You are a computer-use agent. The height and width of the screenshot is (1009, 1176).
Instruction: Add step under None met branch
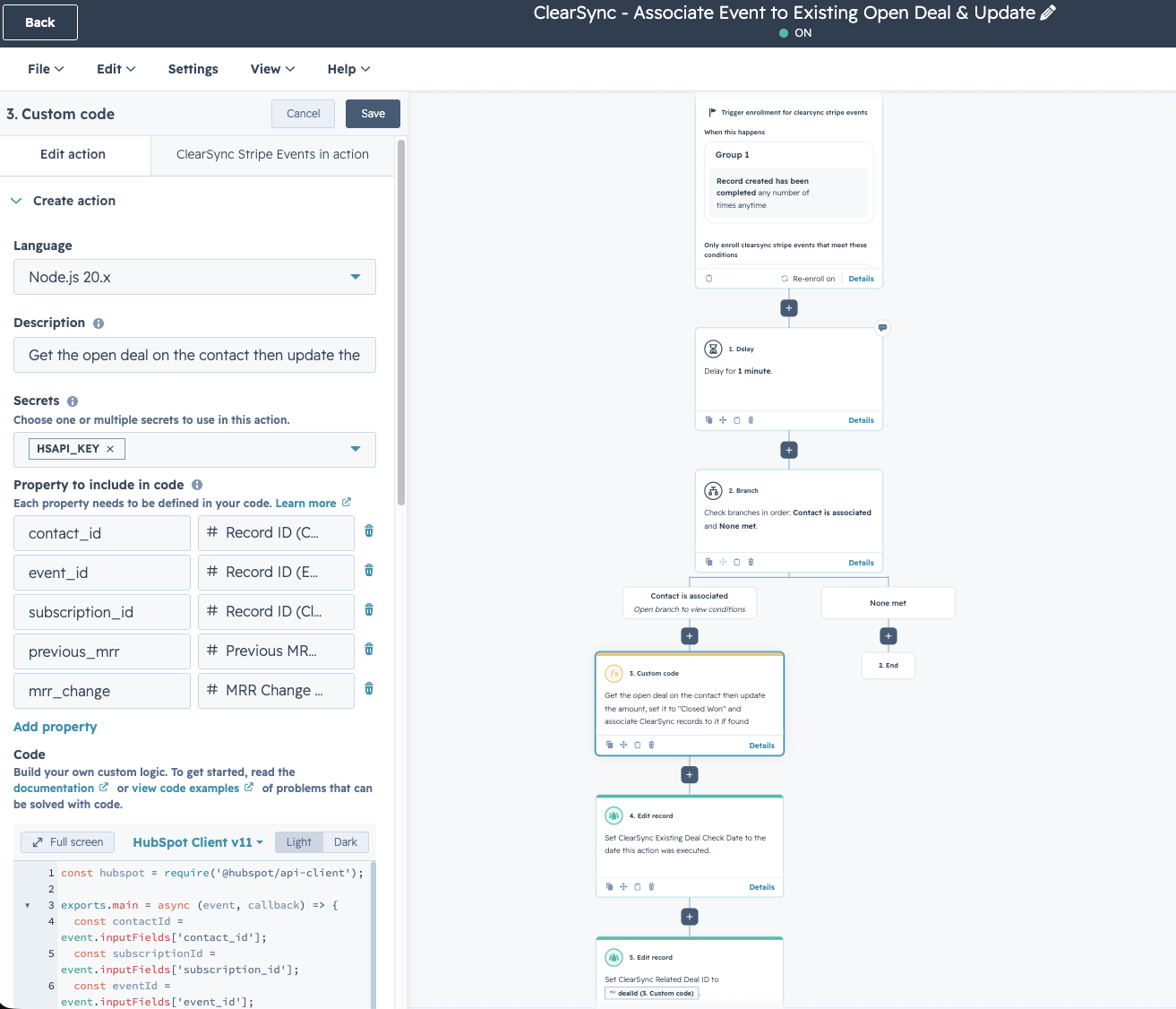point(888,636)
